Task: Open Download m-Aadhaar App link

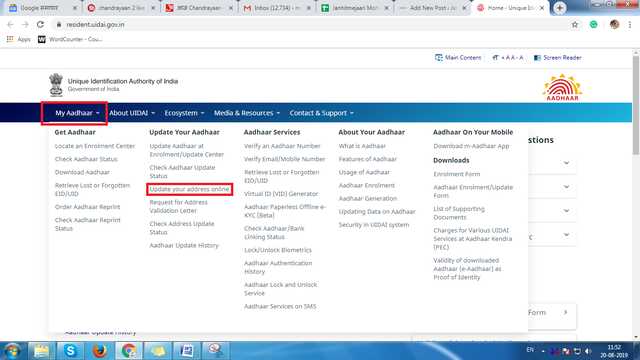Action: 471,146
